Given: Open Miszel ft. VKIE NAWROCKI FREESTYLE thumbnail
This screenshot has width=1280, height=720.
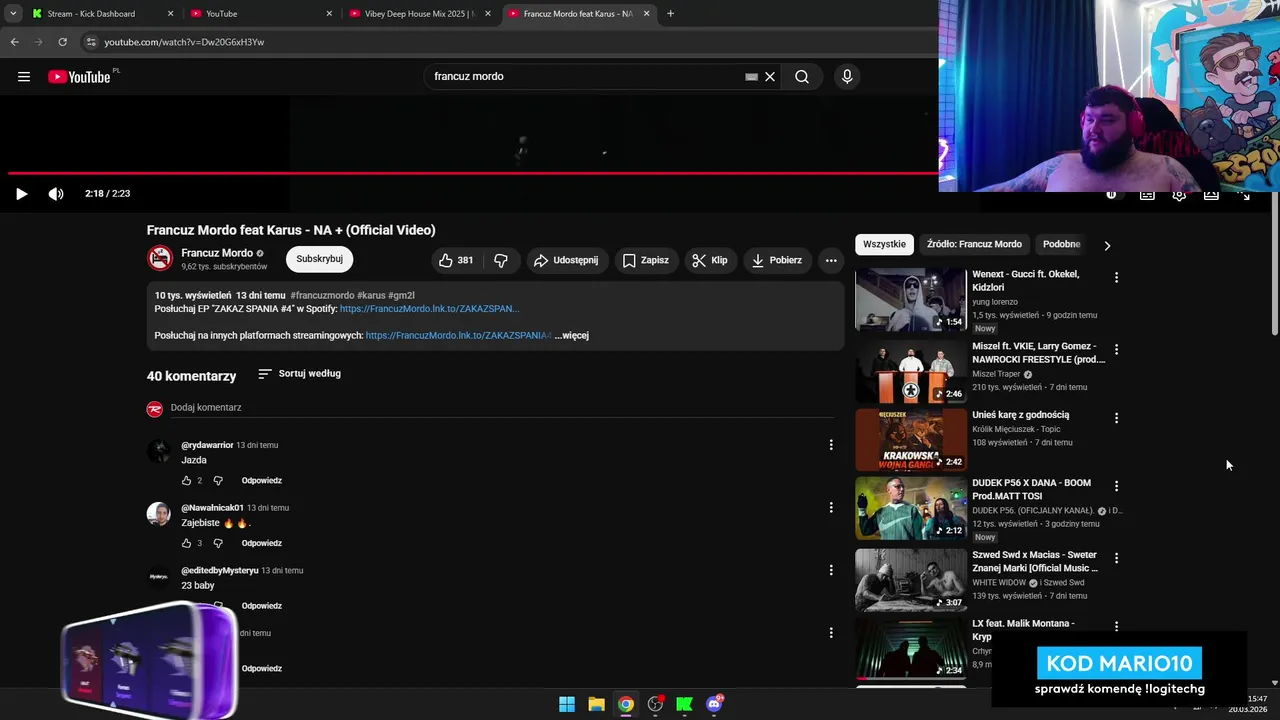Looking at the screenshot, I should [911, 372].
